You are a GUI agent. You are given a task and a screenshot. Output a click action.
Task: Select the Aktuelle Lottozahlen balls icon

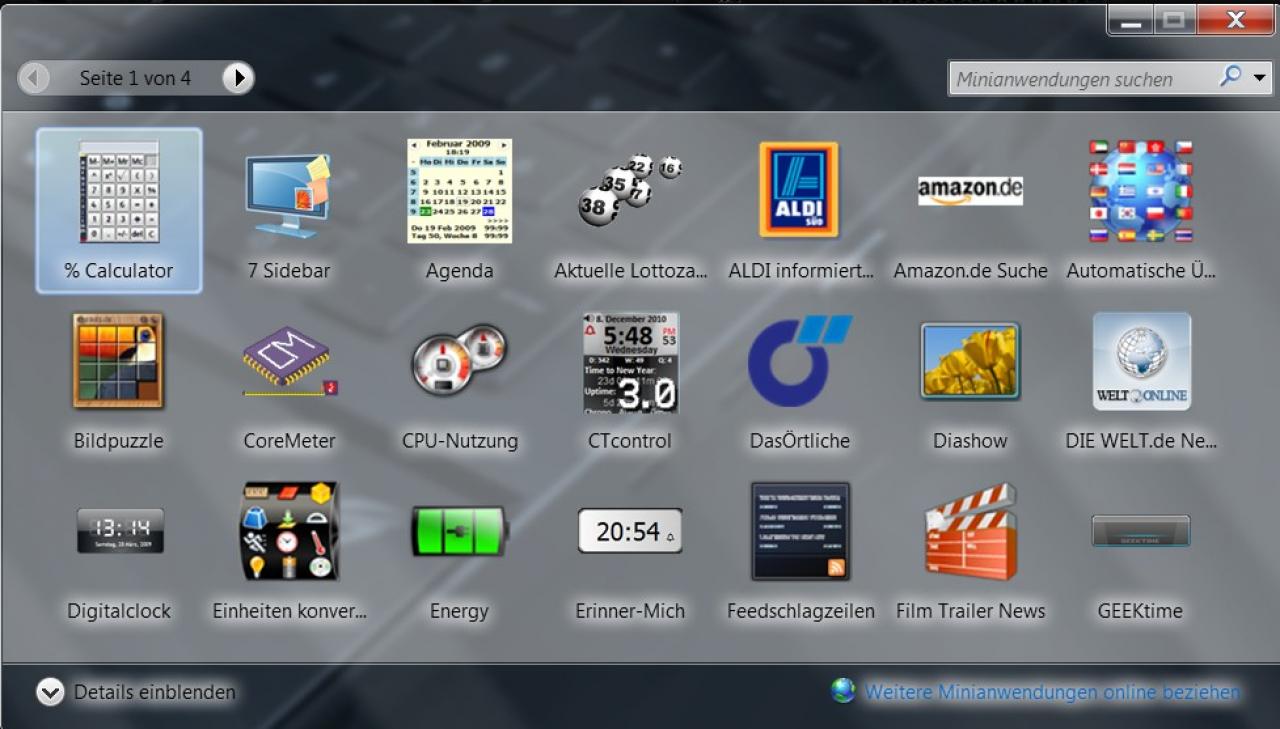pos(630,188)
